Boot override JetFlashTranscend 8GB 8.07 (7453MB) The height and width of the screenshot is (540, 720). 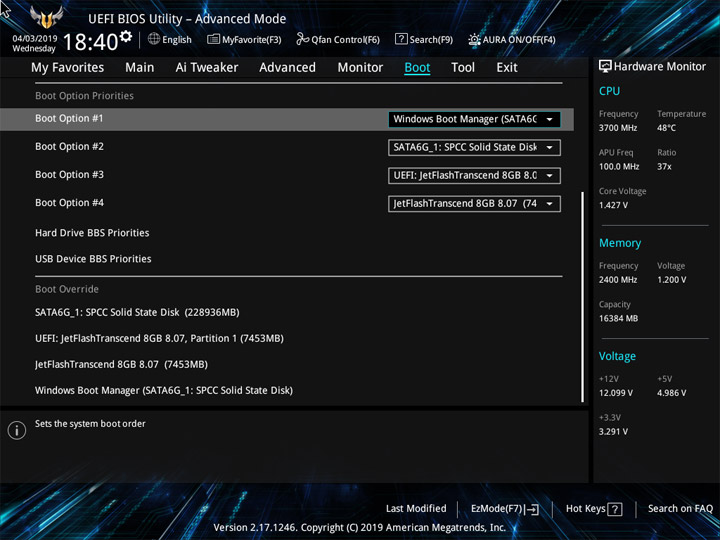coord(121,365)
